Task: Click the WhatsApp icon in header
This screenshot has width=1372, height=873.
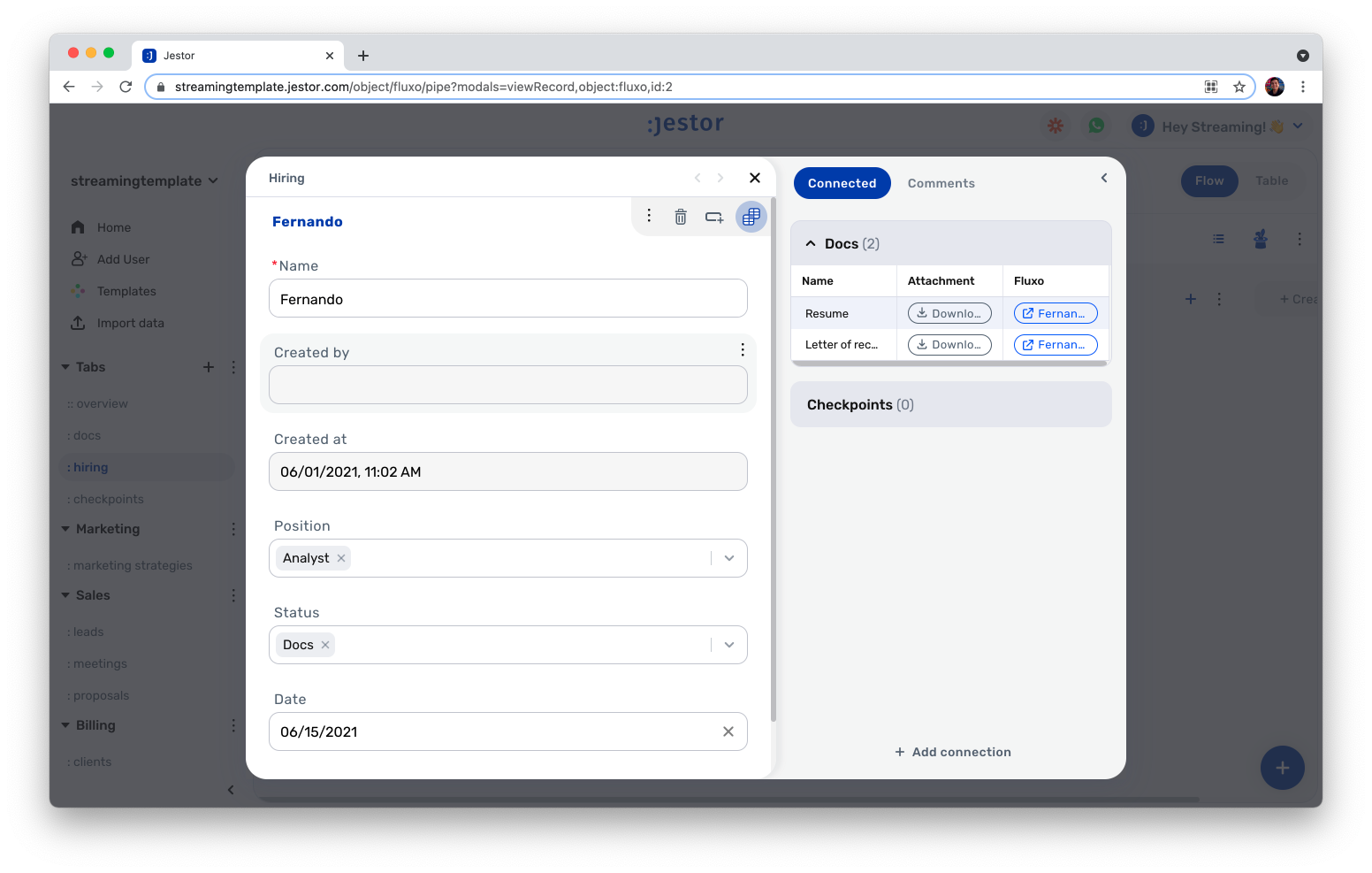Action: [x=1096, y=126]
